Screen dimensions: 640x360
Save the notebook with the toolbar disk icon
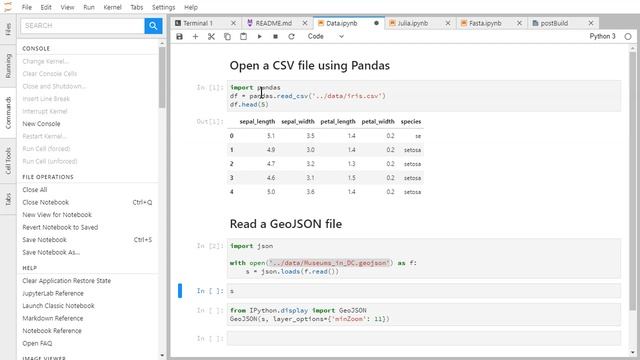click(179, 37)
